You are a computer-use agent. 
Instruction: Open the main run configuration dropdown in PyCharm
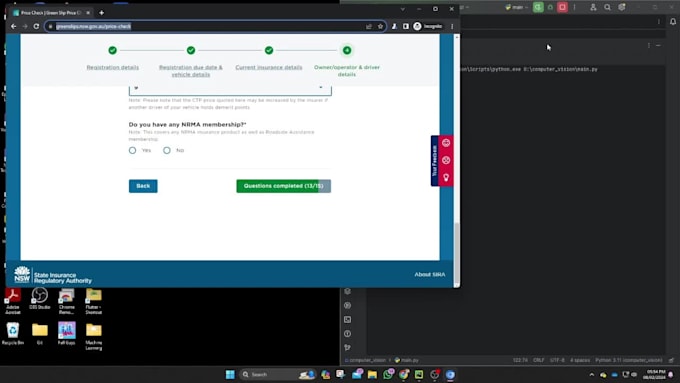coord(517,7)
